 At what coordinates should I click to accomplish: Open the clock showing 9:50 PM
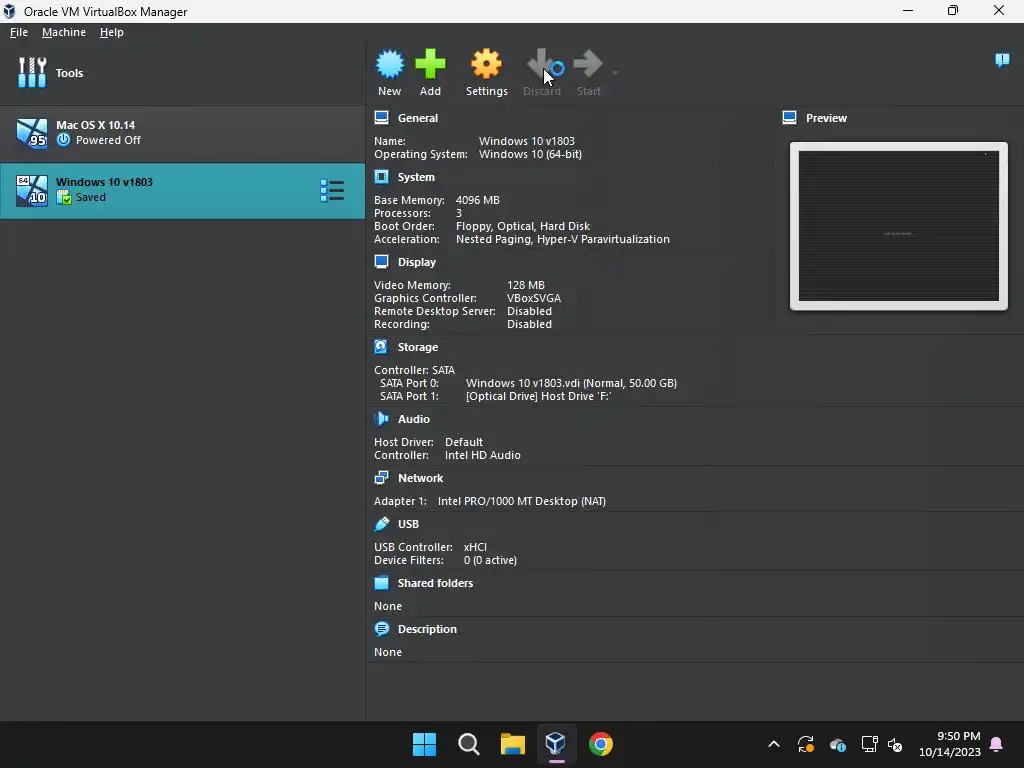[x=950, y=744]
